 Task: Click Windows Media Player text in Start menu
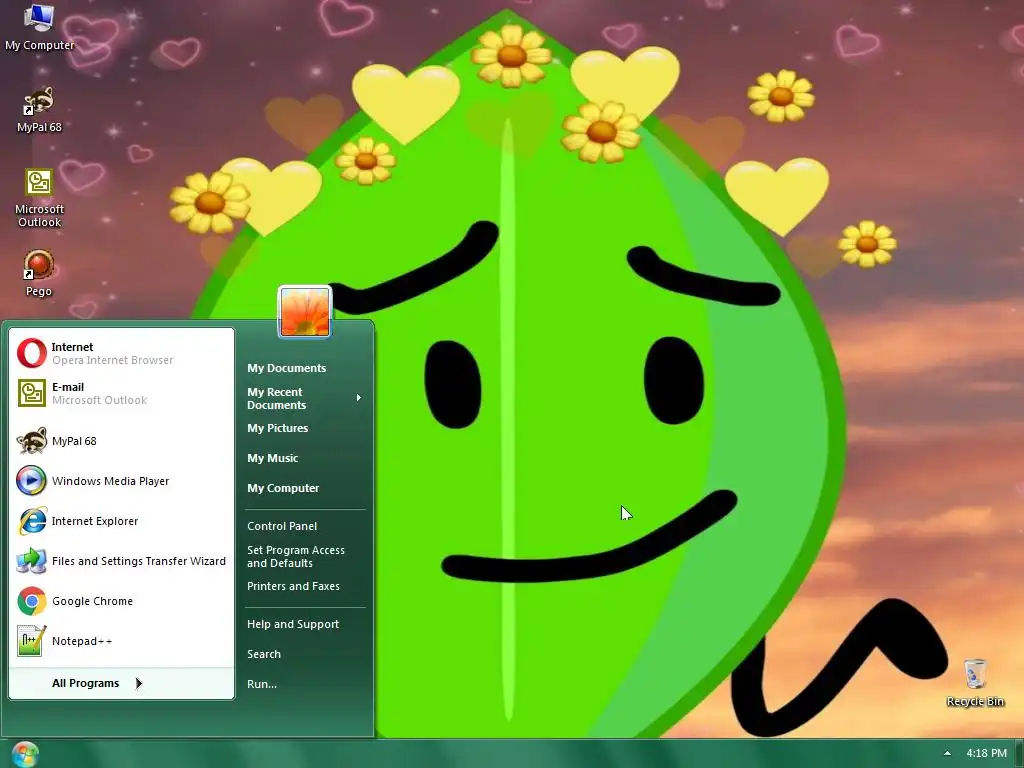click(x=110, y=481)
